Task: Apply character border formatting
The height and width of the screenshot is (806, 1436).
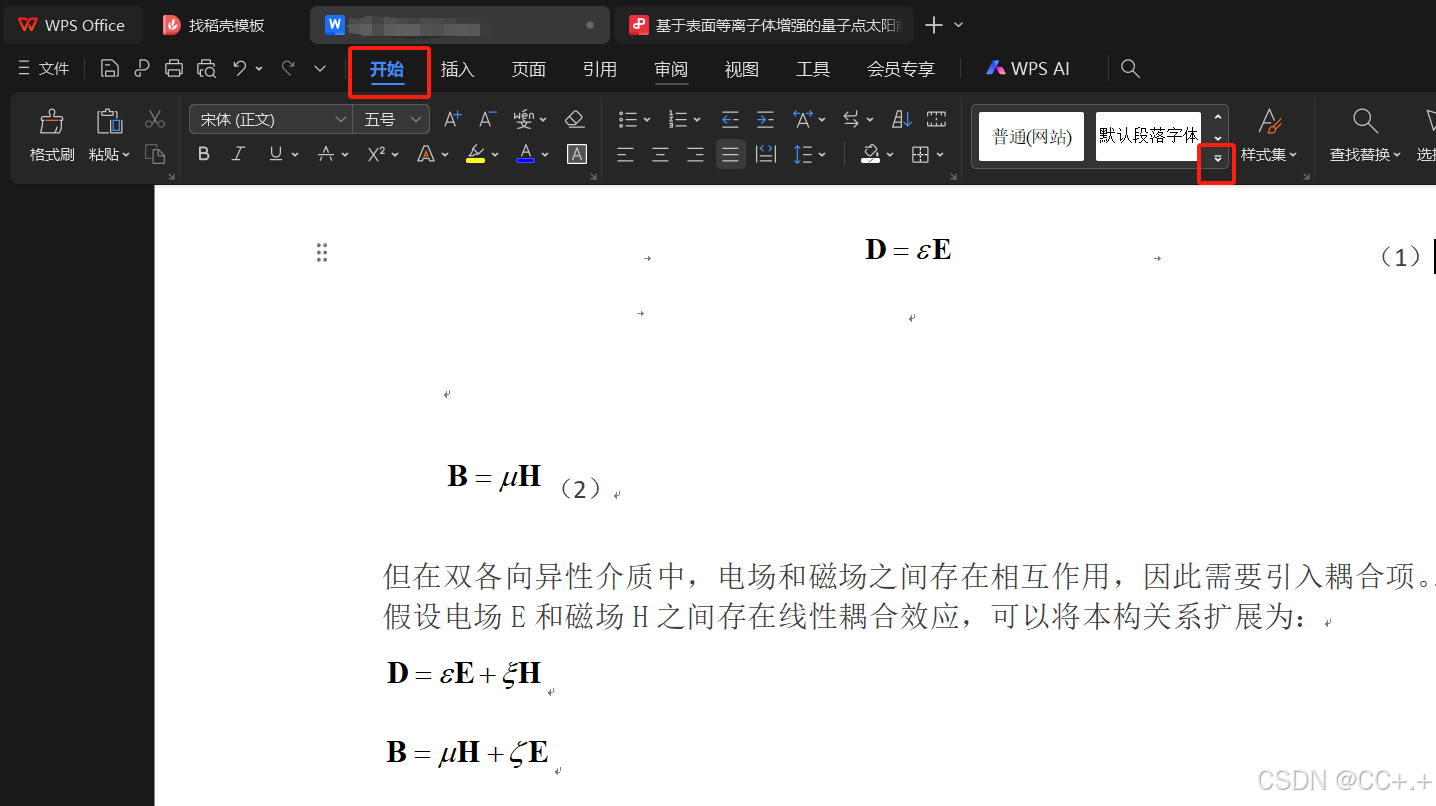Action: point(577,154)
